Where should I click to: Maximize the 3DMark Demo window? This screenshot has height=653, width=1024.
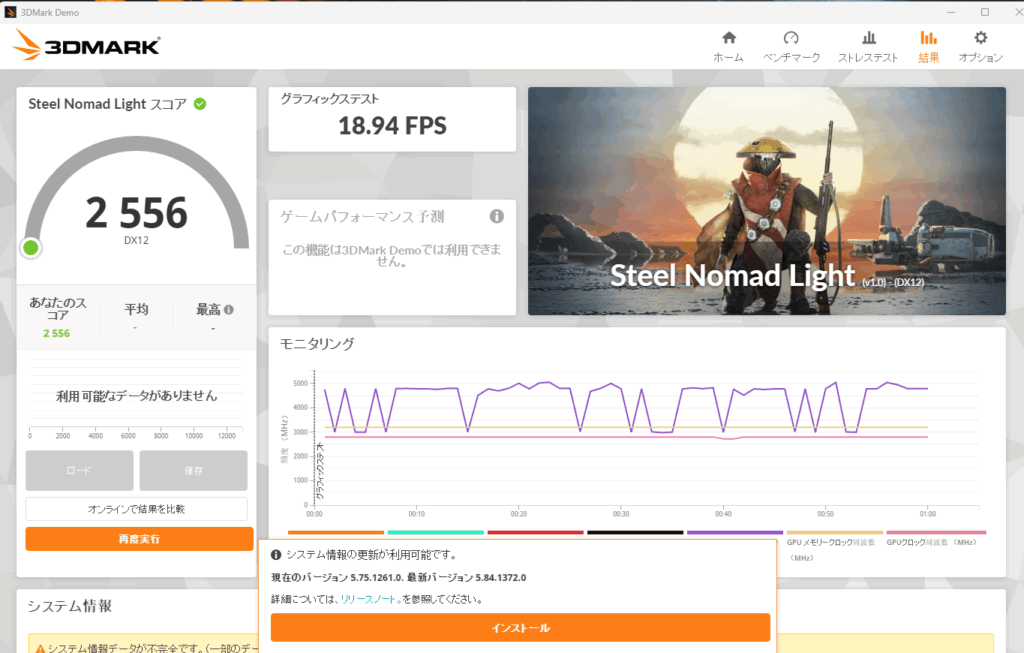tap(985, 12)
